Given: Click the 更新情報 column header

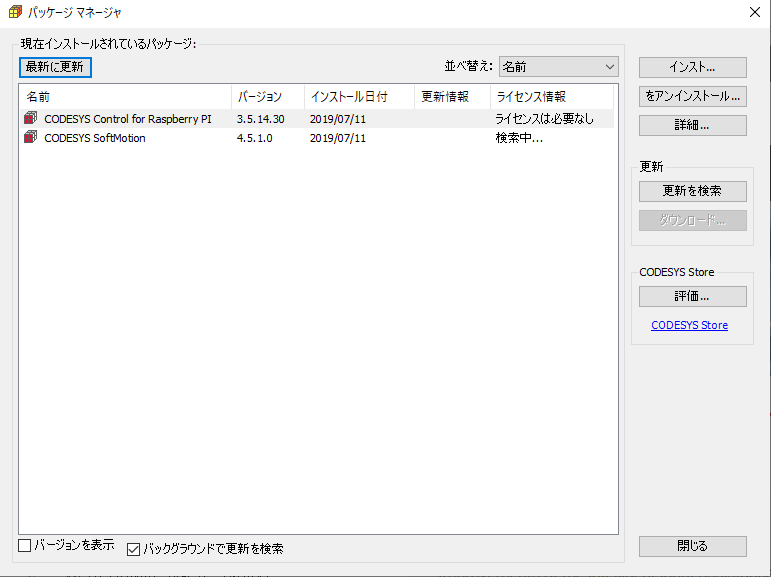Looking at the screenshot, I should (x=452, y=97).
